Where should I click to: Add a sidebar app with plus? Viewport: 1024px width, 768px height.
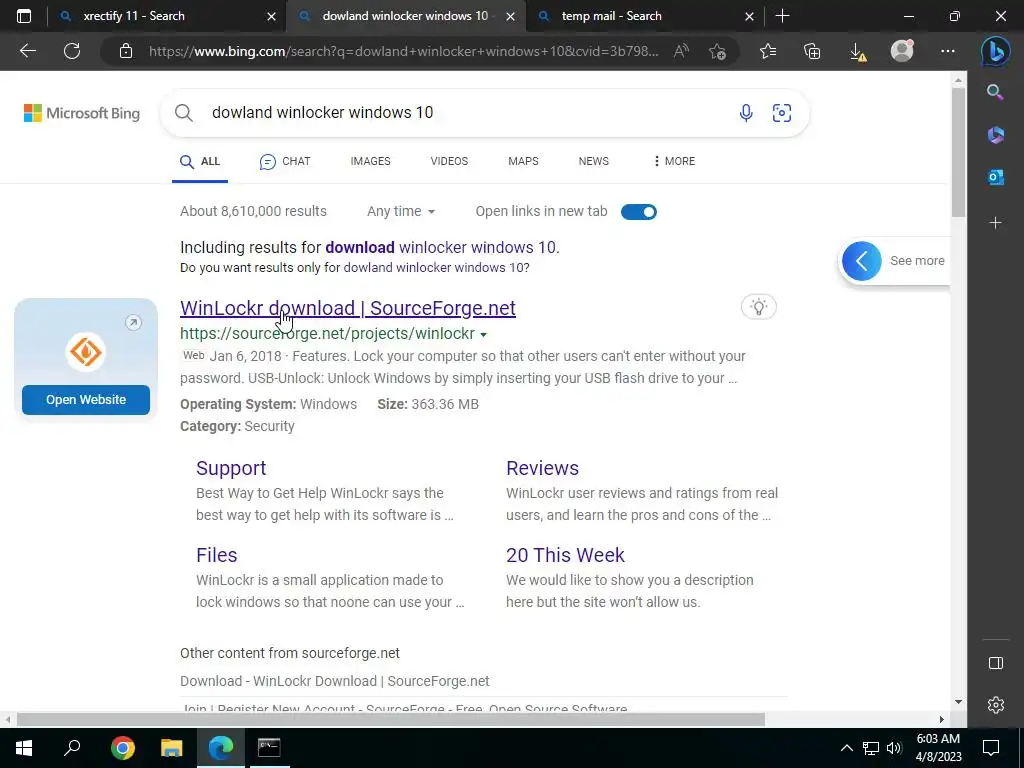(x=995, y=223)
